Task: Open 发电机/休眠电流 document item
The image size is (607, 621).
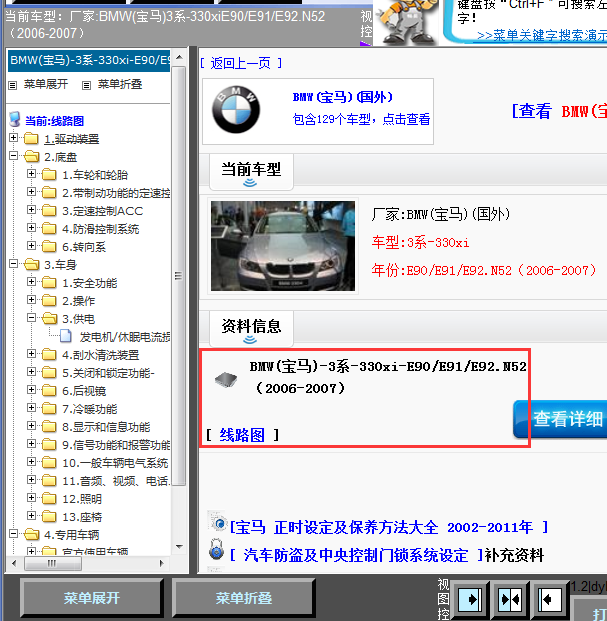Action: pos(125,337)
